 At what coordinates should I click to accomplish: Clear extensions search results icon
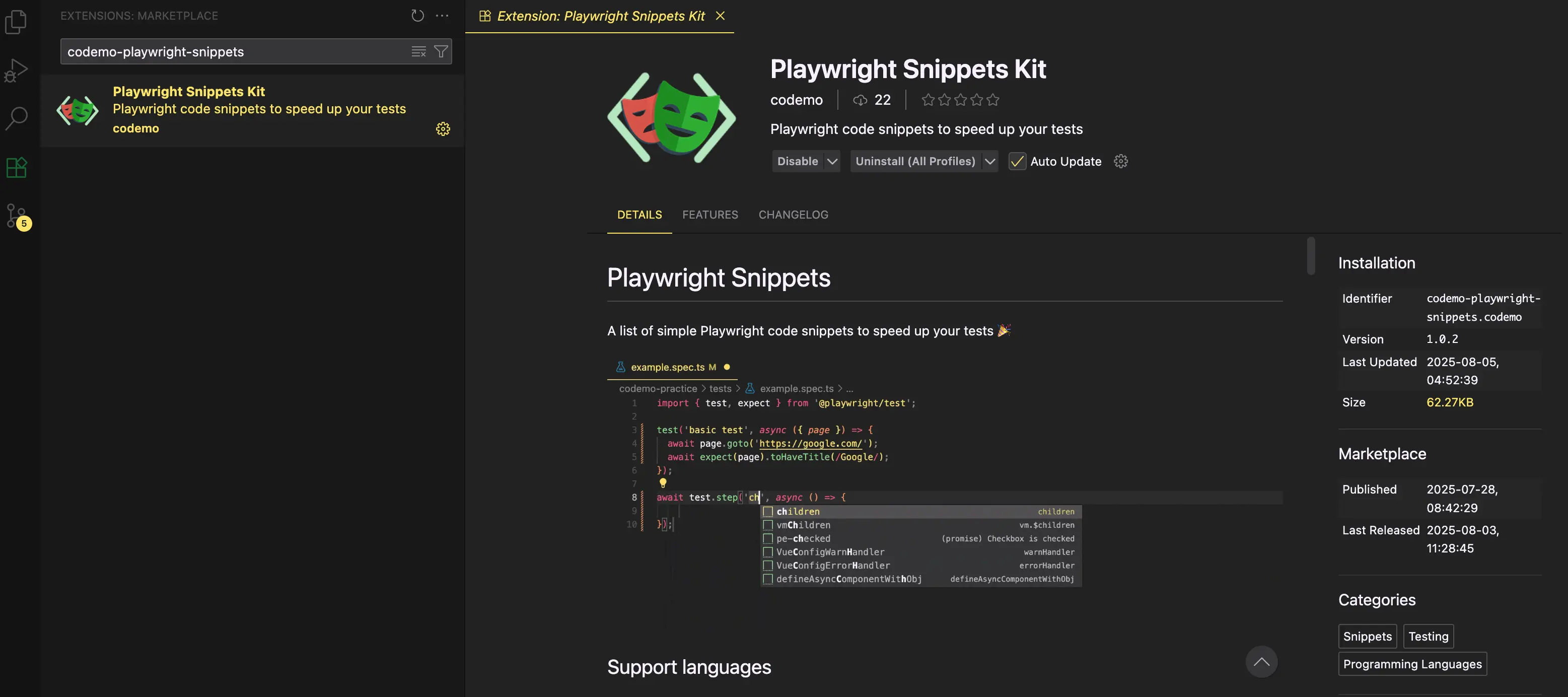coord(419,52)
